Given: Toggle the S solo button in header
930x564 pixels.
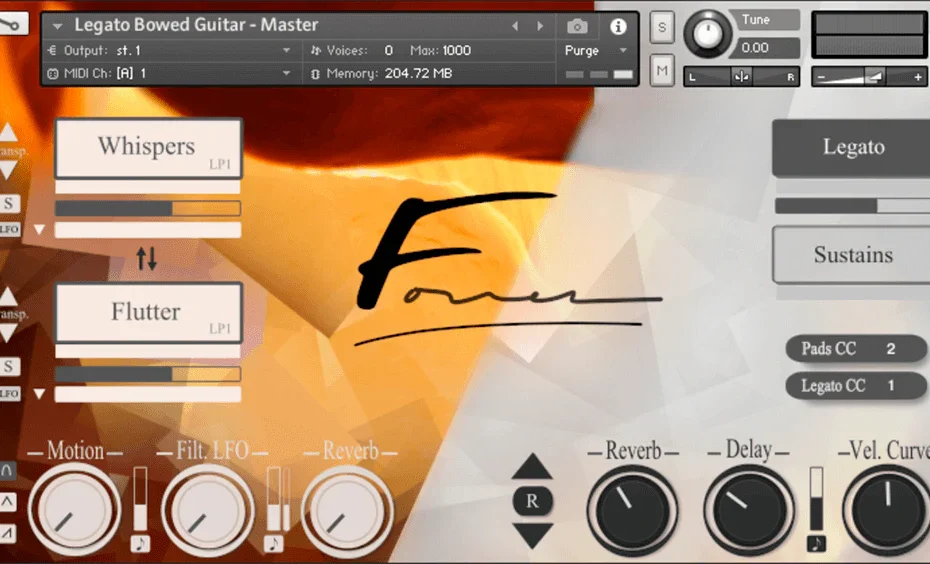Looking at the screenshot, I should (x=662, y=29).
